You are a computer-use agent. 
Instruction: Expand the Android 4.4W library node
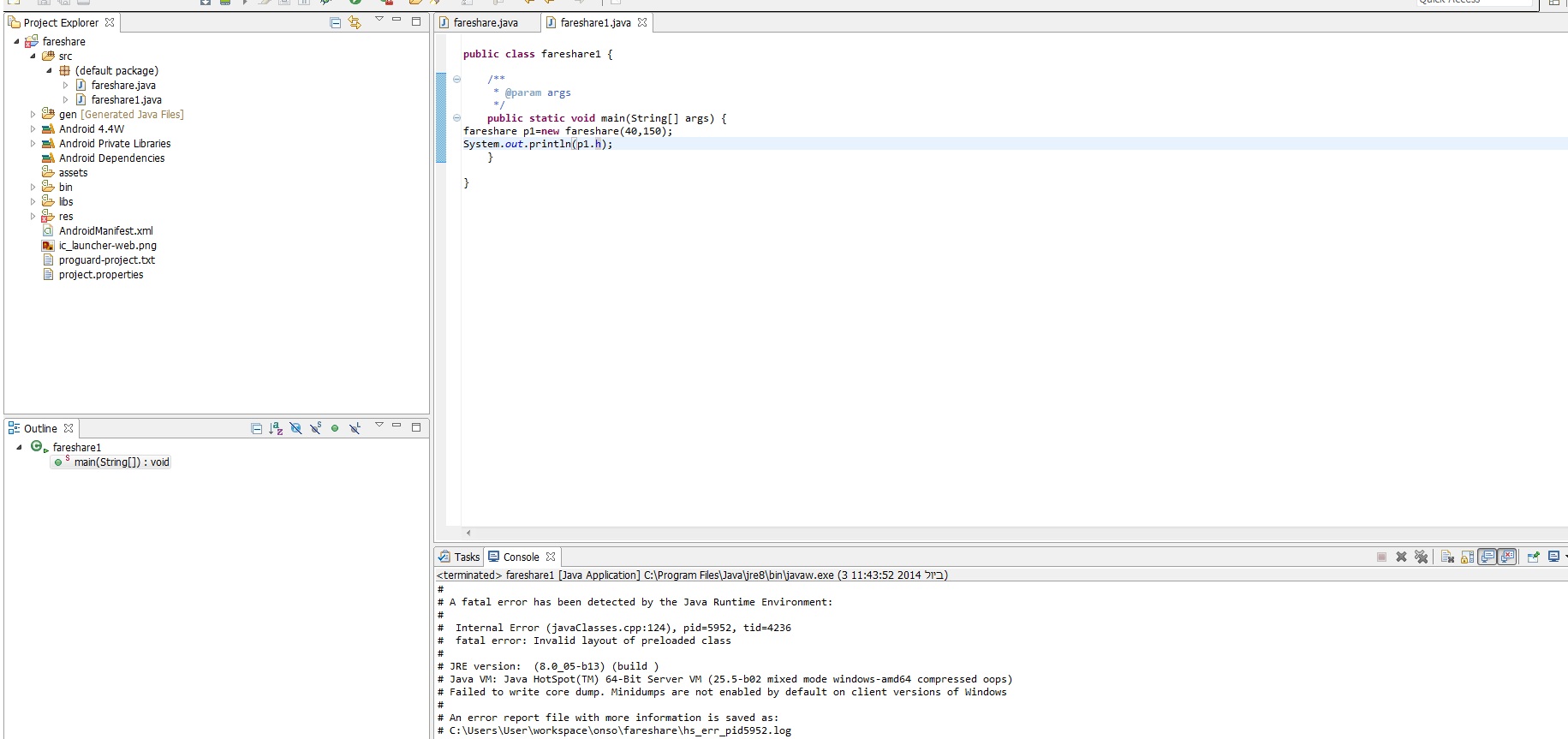point(33,128)
